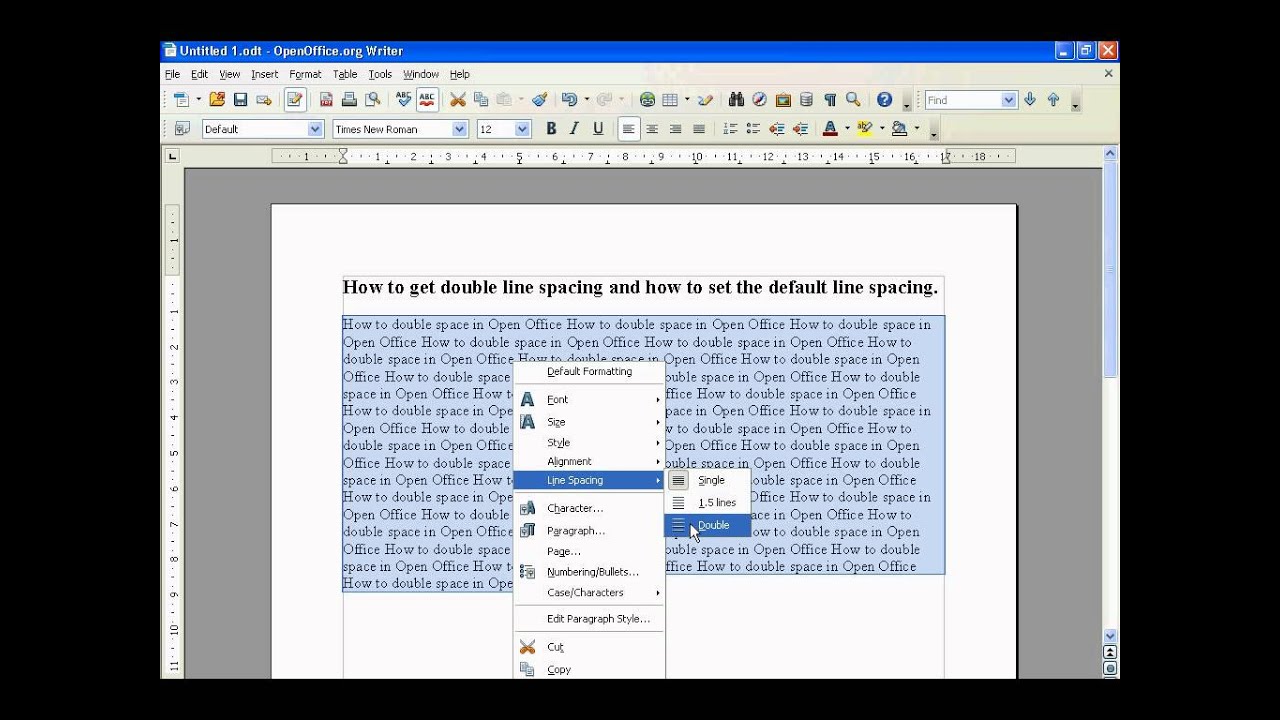
Task: Undo the last action
Action: [569, 100]
